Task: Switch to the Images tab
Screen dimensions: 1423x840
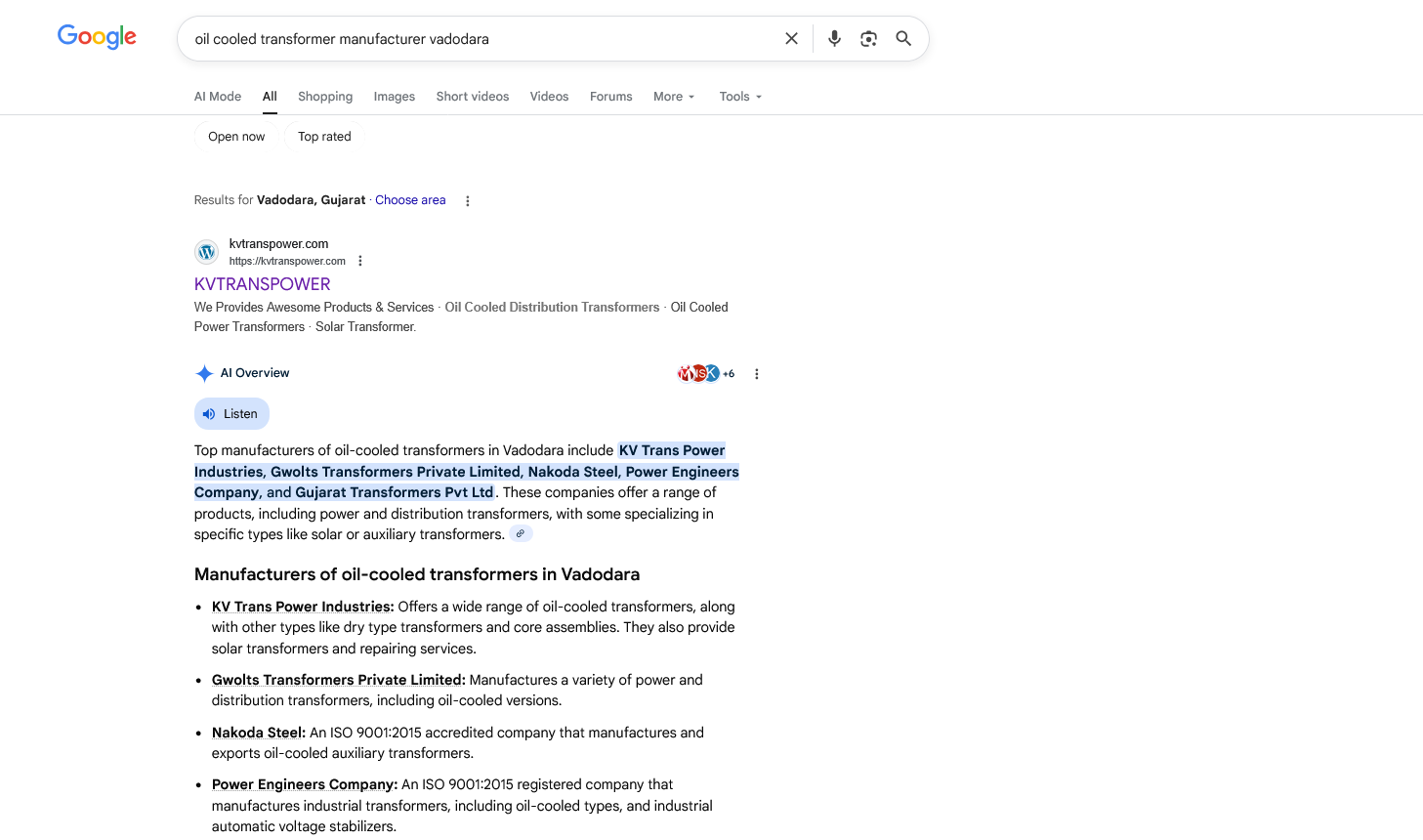Action: click(395, 97)
